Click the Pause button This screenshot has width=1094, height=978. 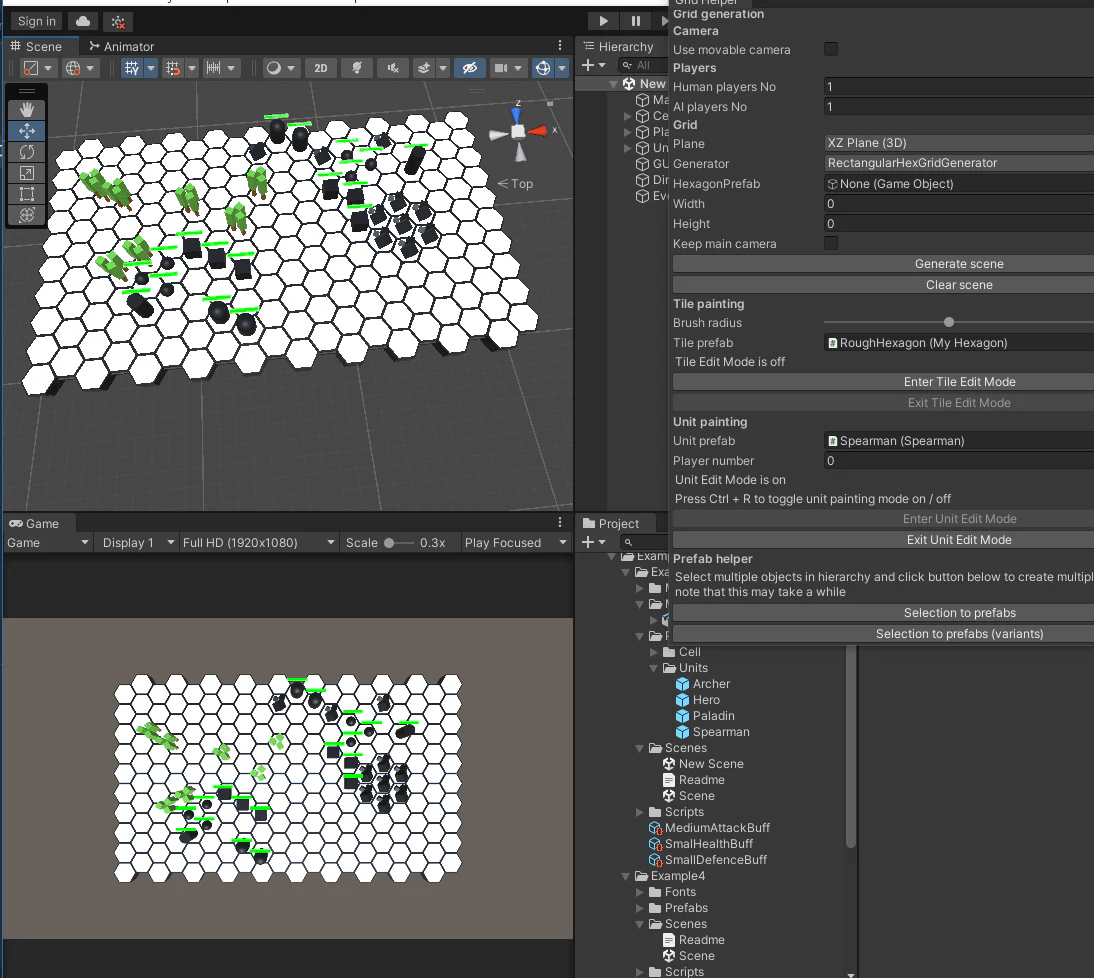pos(635,22)
